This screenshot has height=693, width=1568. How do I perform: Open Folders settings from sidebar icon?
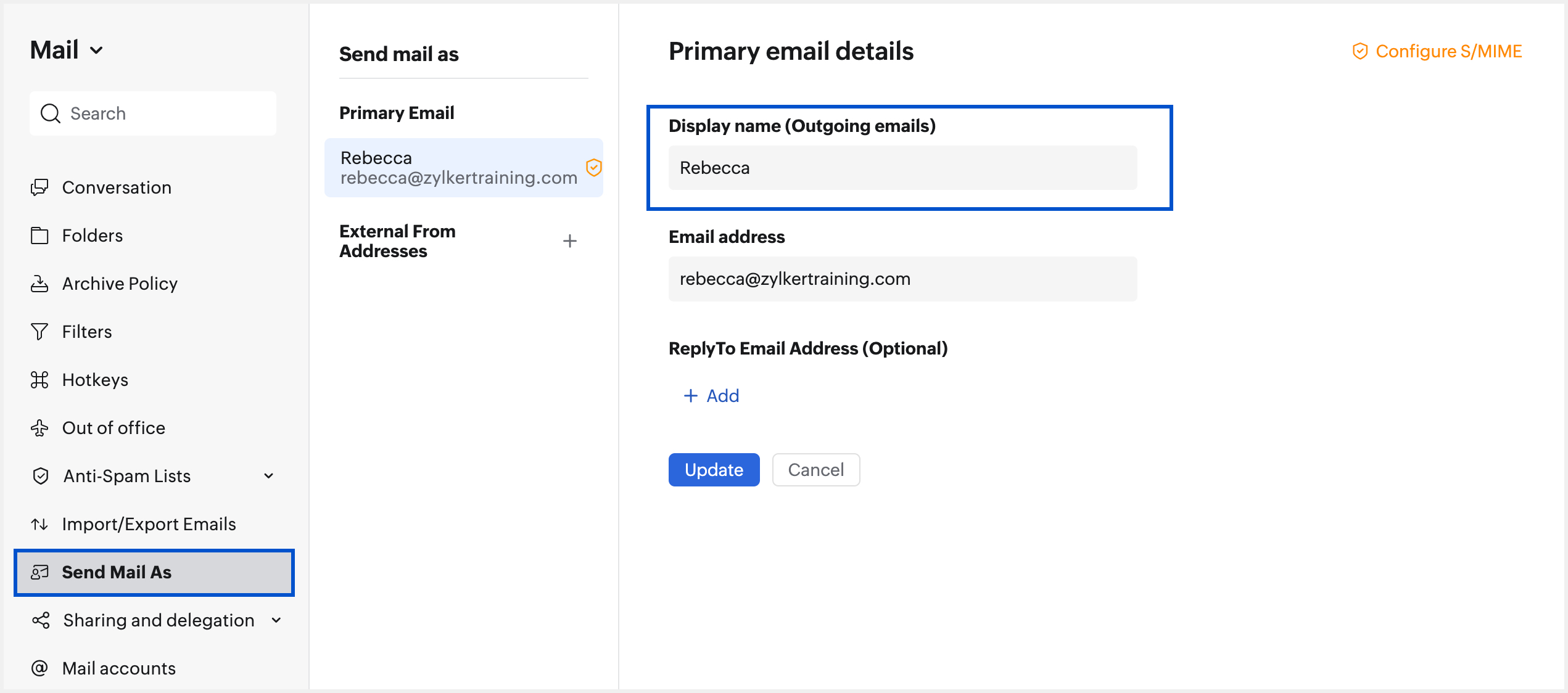coord(39,236)
